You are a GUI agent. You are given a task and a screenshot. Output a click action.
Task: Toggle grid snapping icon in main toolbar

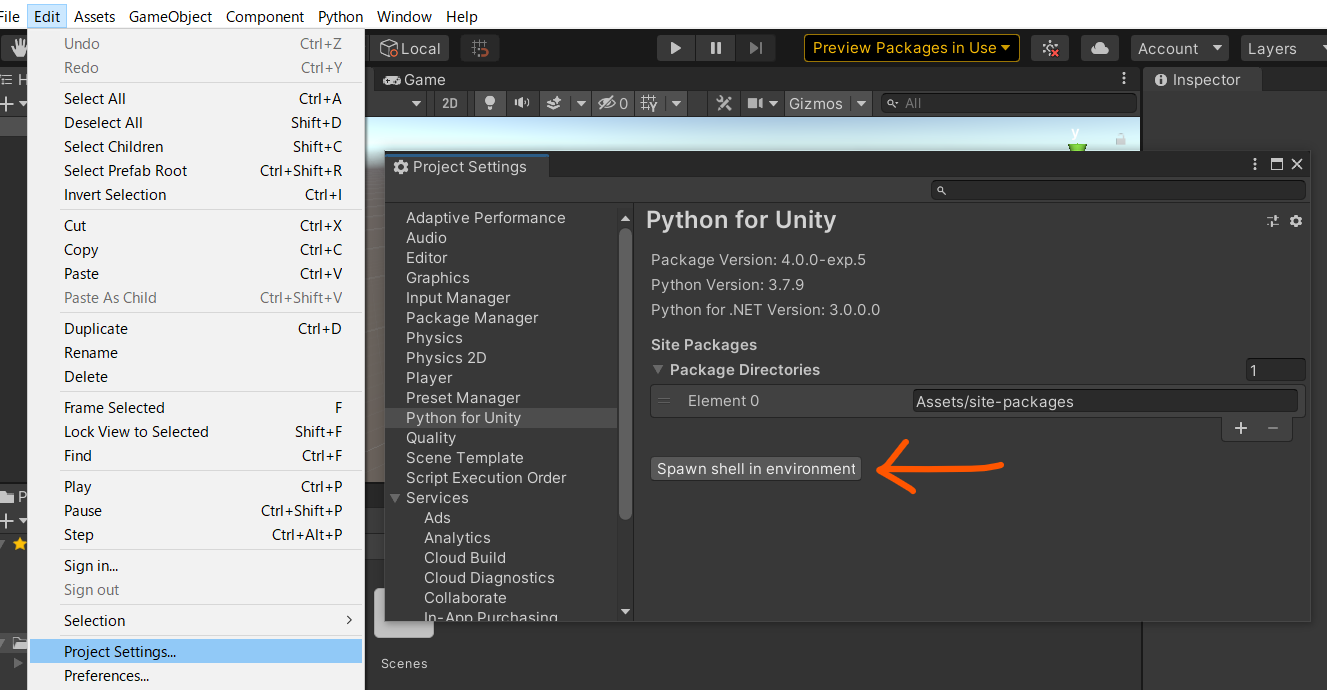(x=480, y=48)
